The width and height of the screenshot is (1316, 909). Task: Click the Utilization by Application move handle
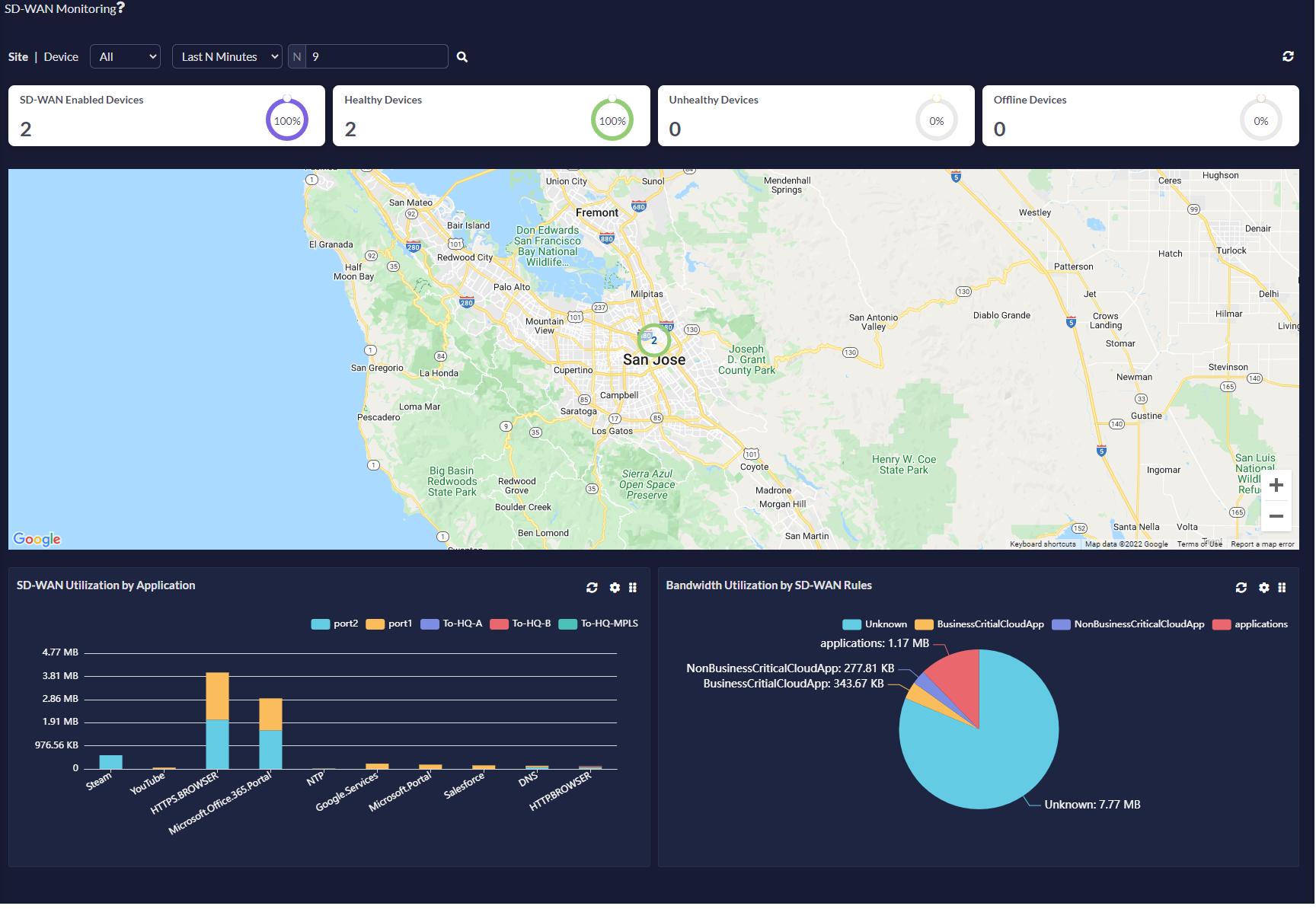click(633, 588)
